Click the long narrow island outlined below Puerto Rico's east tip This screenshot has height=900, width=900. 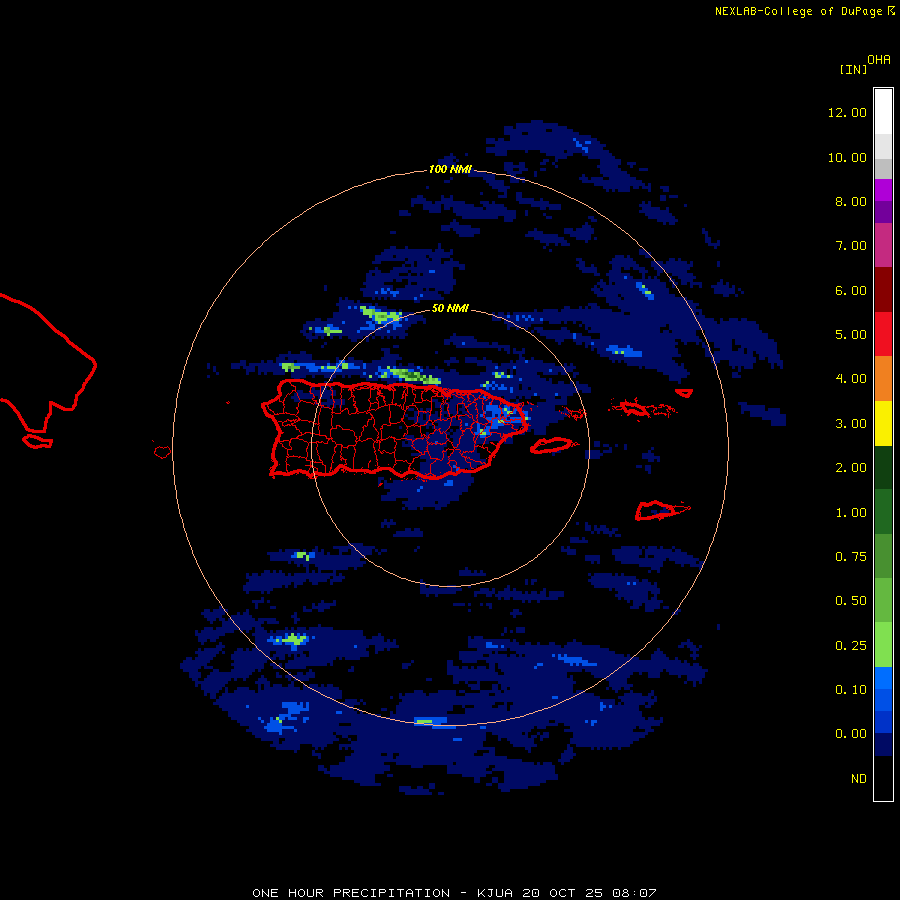pyautogui.click(x=551, y=445)
